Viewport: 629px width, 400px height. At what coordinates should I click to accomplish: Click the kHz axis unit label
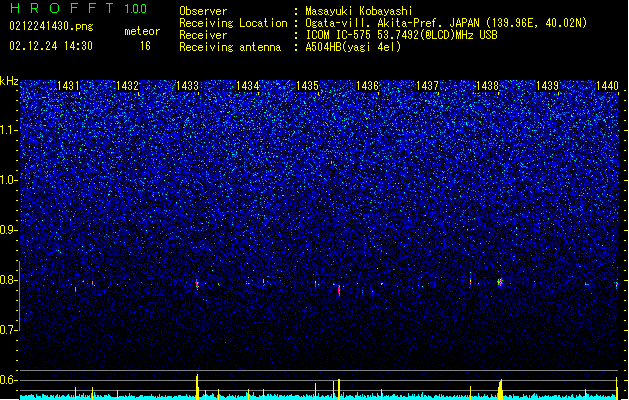tap(9, 81)
